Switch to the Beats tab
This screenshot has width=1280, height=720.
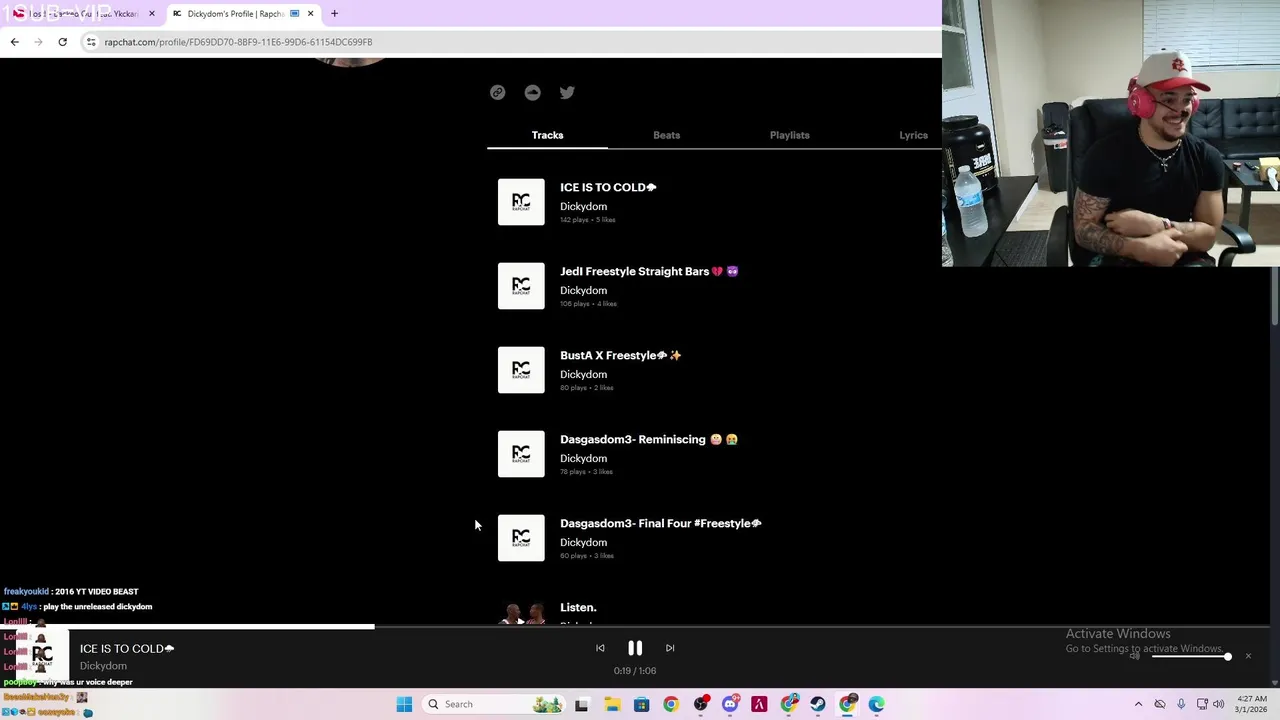pyautogui.click(x=666, y=135)
